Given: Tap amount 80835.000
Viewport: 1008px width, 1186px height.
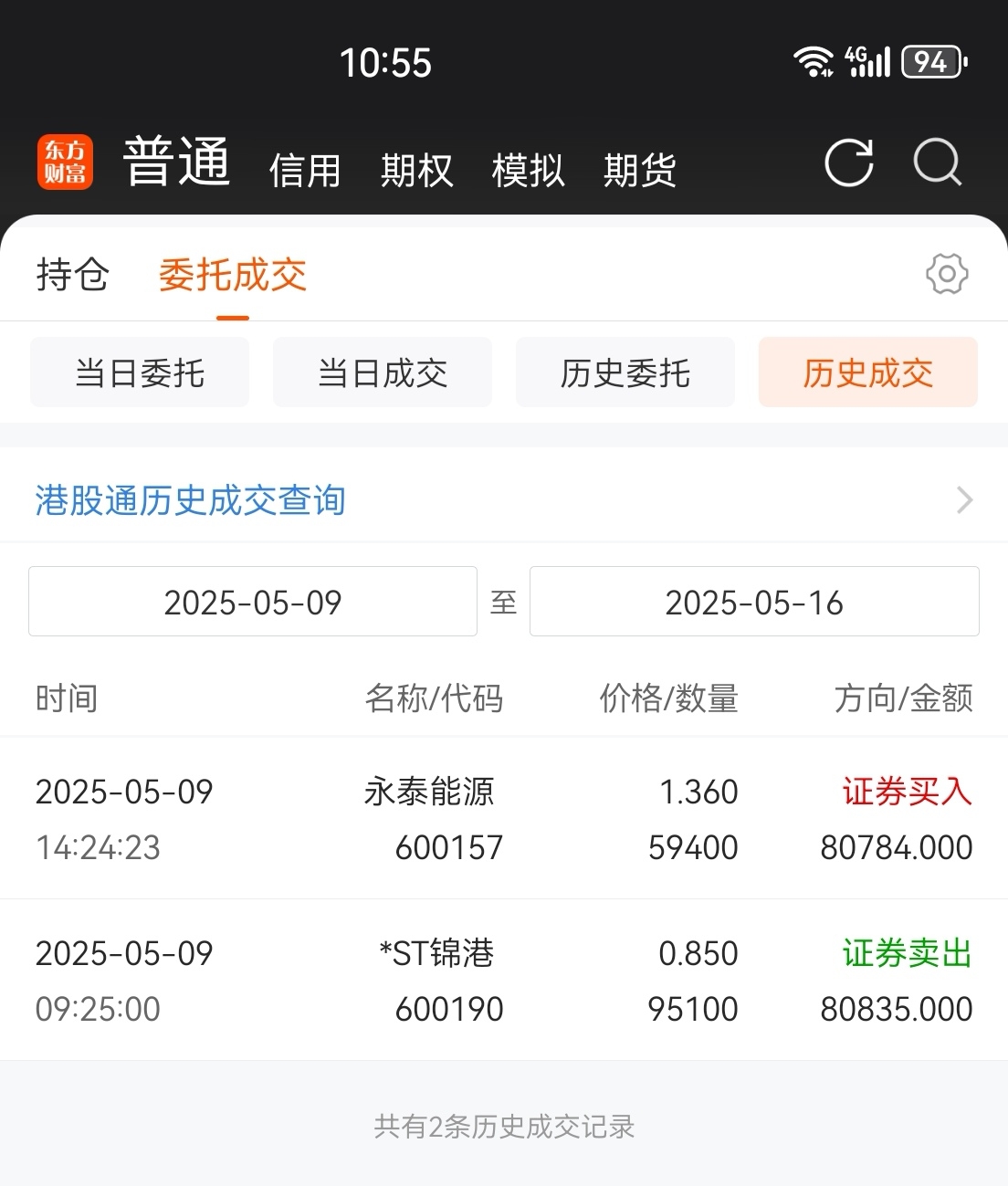Looking at the screenshot, I should click(x=897, y=1010).
